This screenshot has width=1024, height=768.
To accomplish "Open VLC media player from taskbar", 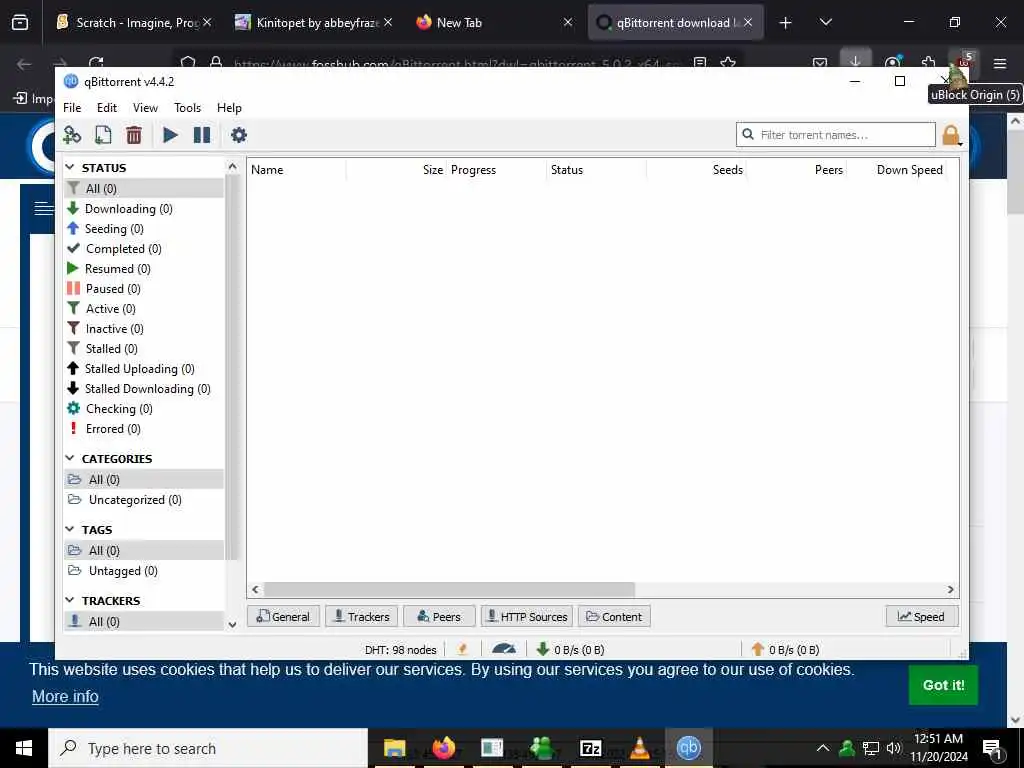I will tap(639, 748).
